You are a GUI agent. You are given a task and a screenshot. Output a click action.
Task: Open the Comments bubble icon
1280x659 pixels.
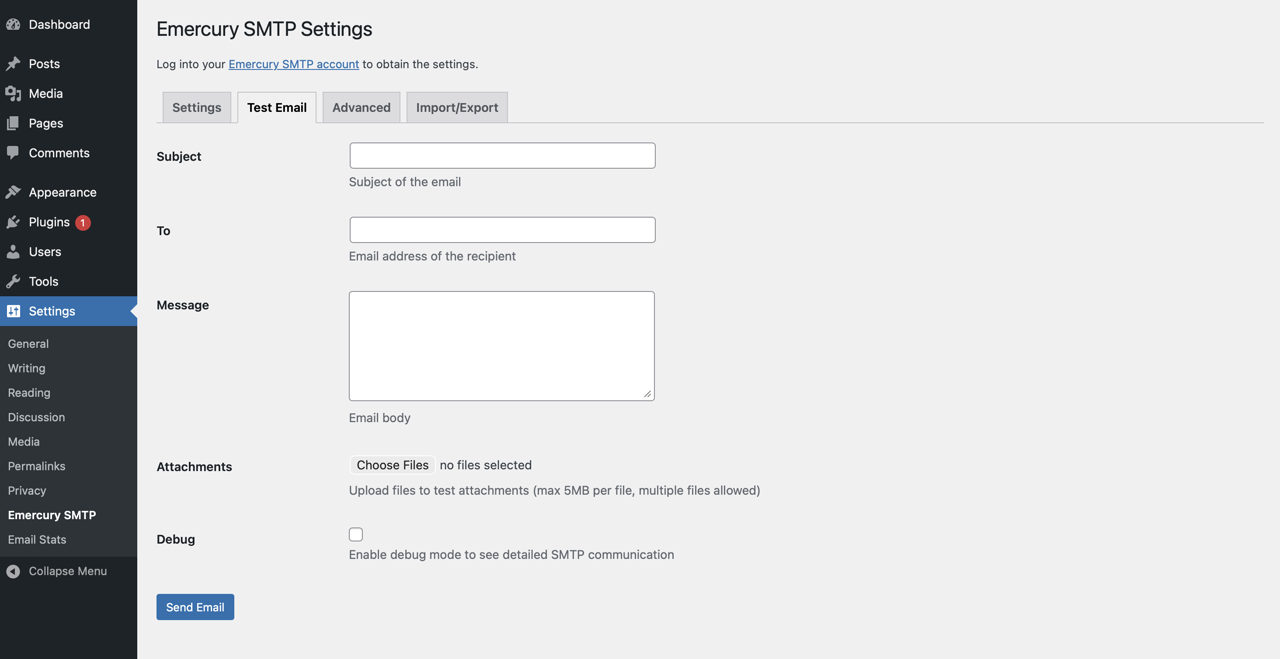14,152
